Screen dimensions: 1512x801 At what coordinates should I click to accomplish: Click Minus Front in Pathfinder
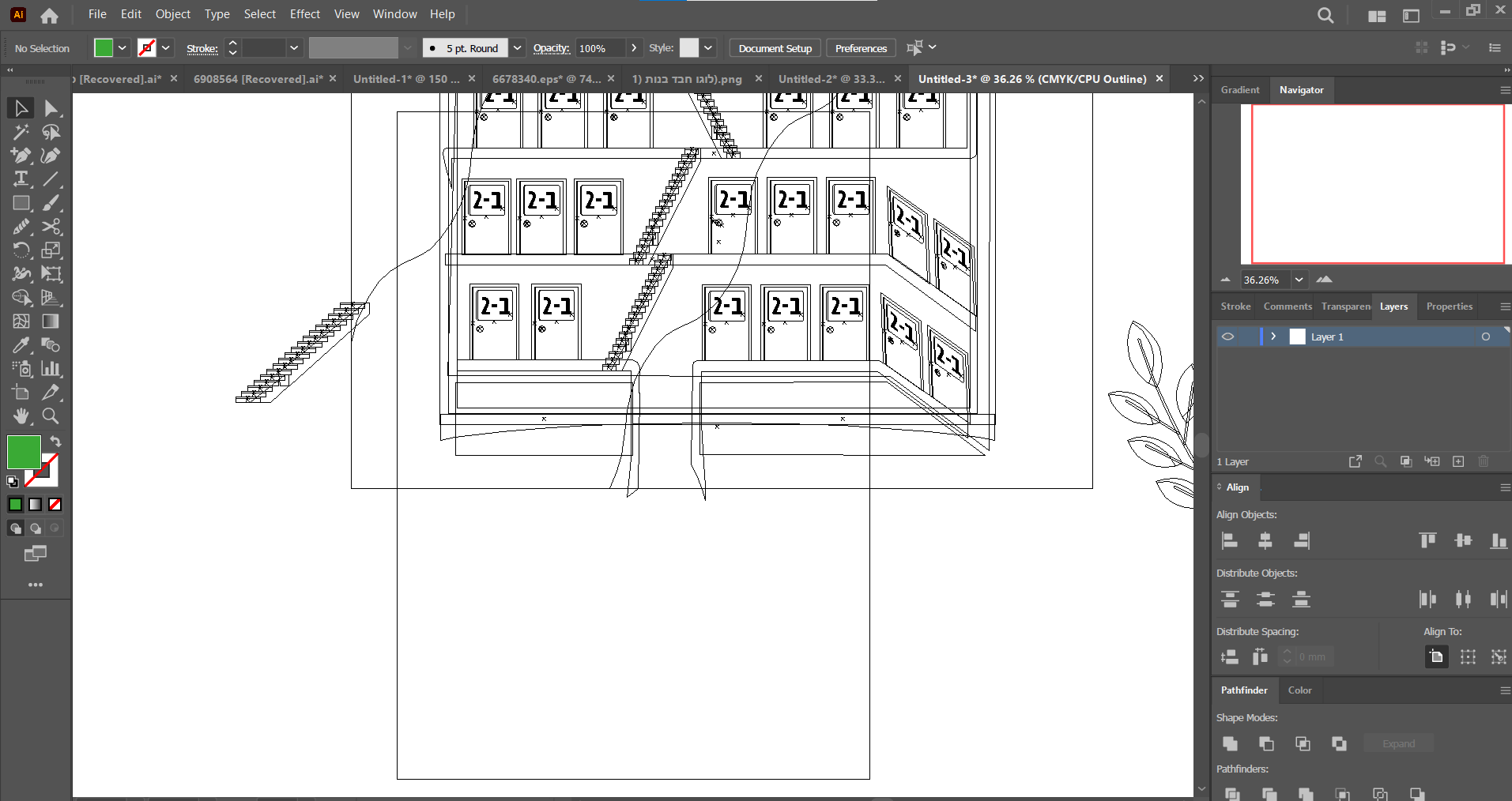(1266, 743)
